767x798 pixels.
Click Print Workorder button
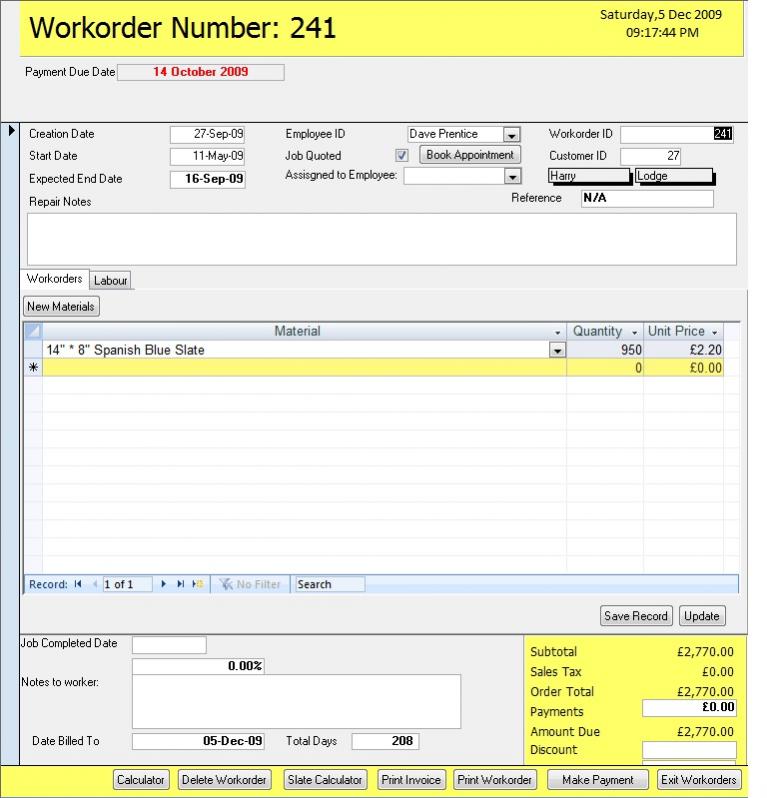[494, 780]
